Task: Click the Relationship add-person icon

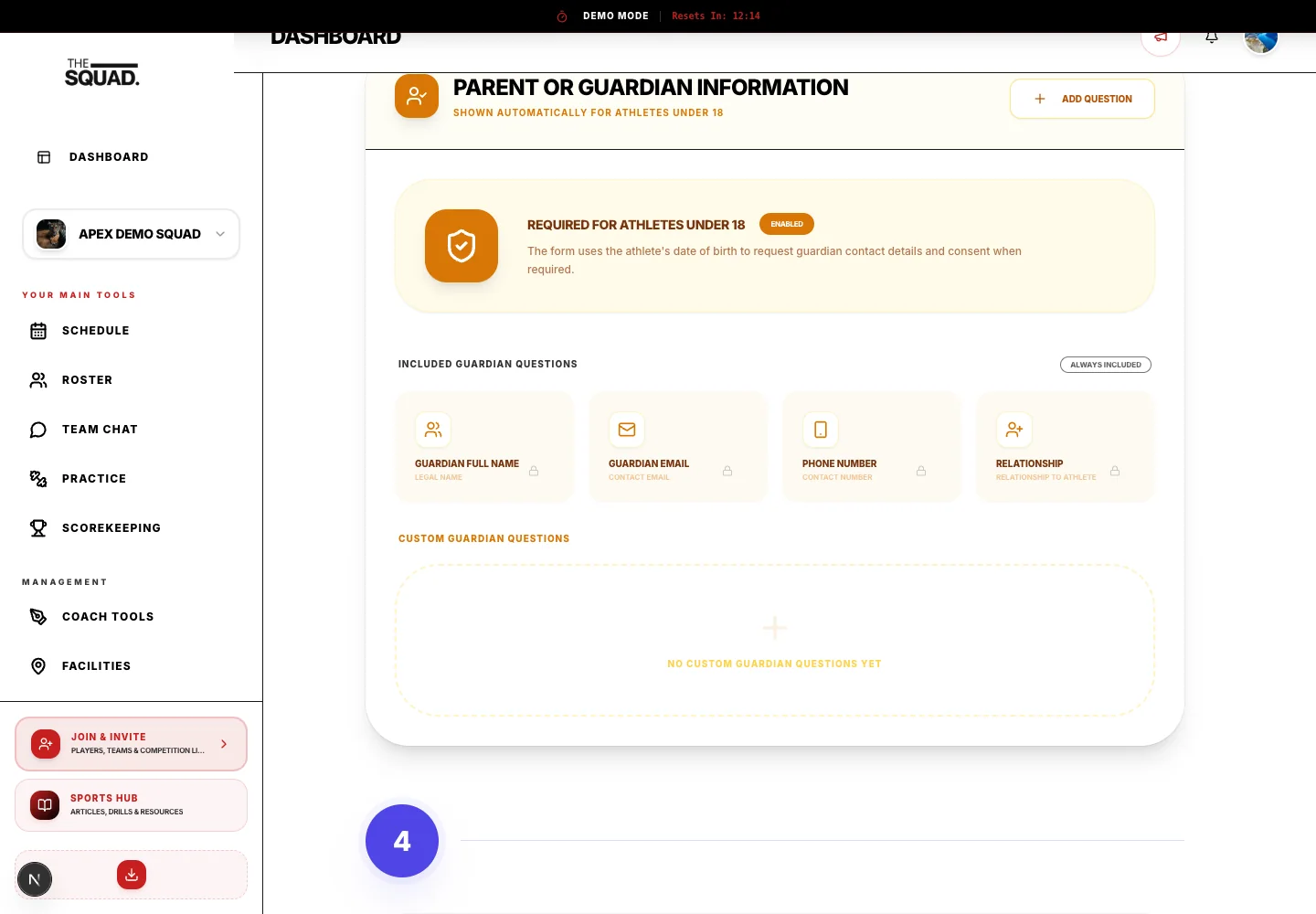Action: coord(1014,430)
